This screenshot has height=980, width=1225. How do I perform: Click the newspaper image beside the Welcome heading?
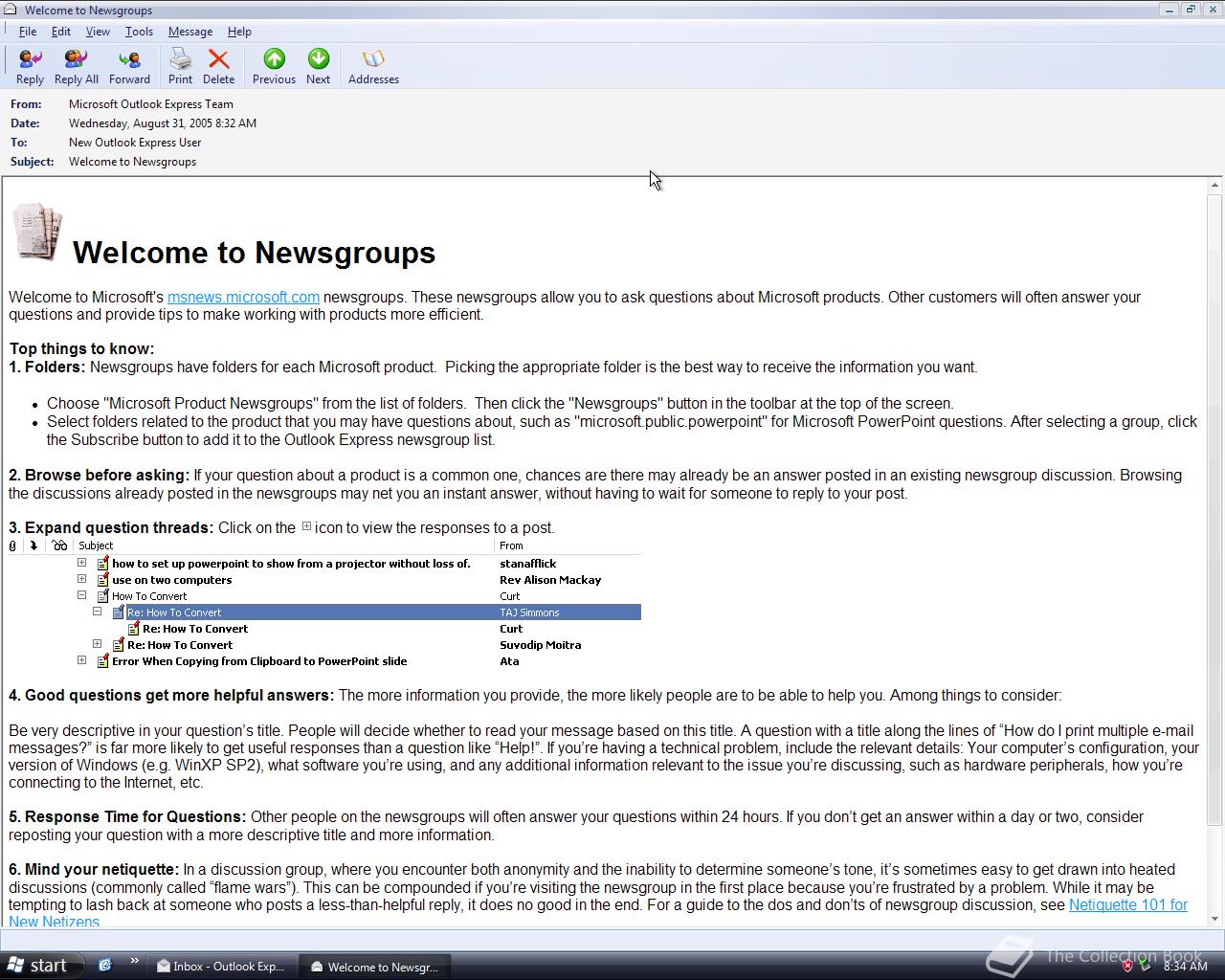(37, 231)
